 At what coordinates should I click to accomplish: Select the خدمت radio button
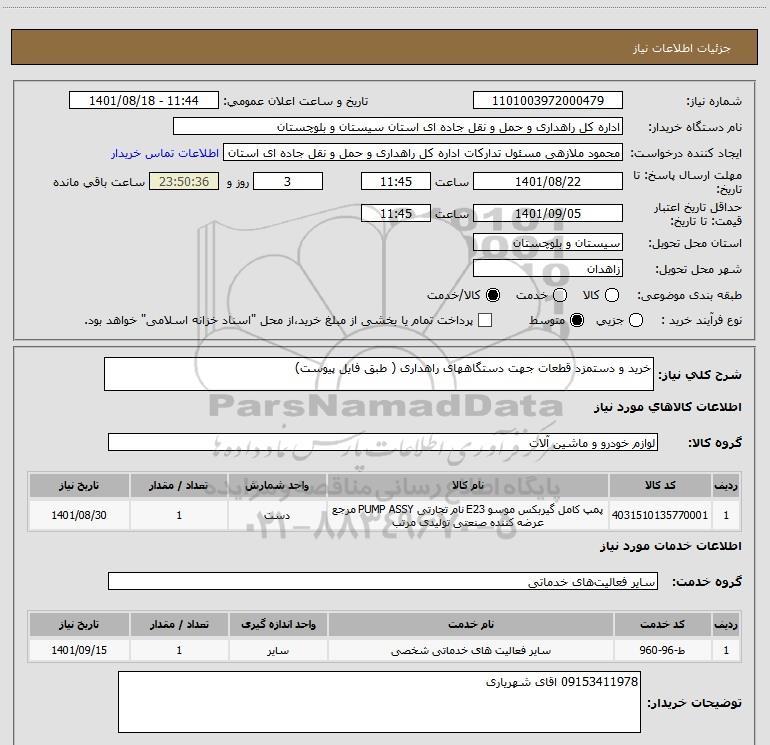(x=560, y=295)
